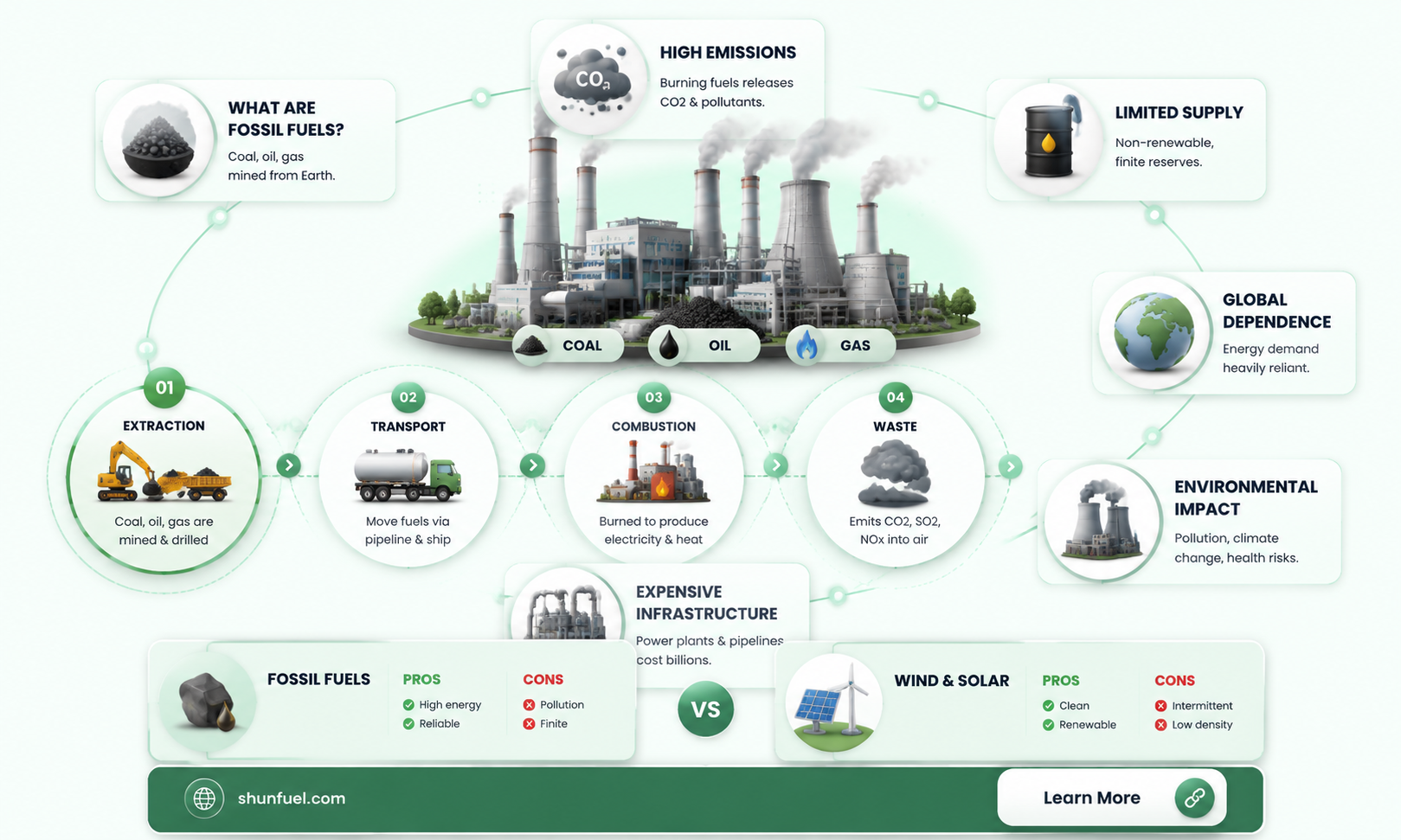Click the tanker truck Transport illustration
This screenshot has width=1401, height=840.
pos(408,475)
